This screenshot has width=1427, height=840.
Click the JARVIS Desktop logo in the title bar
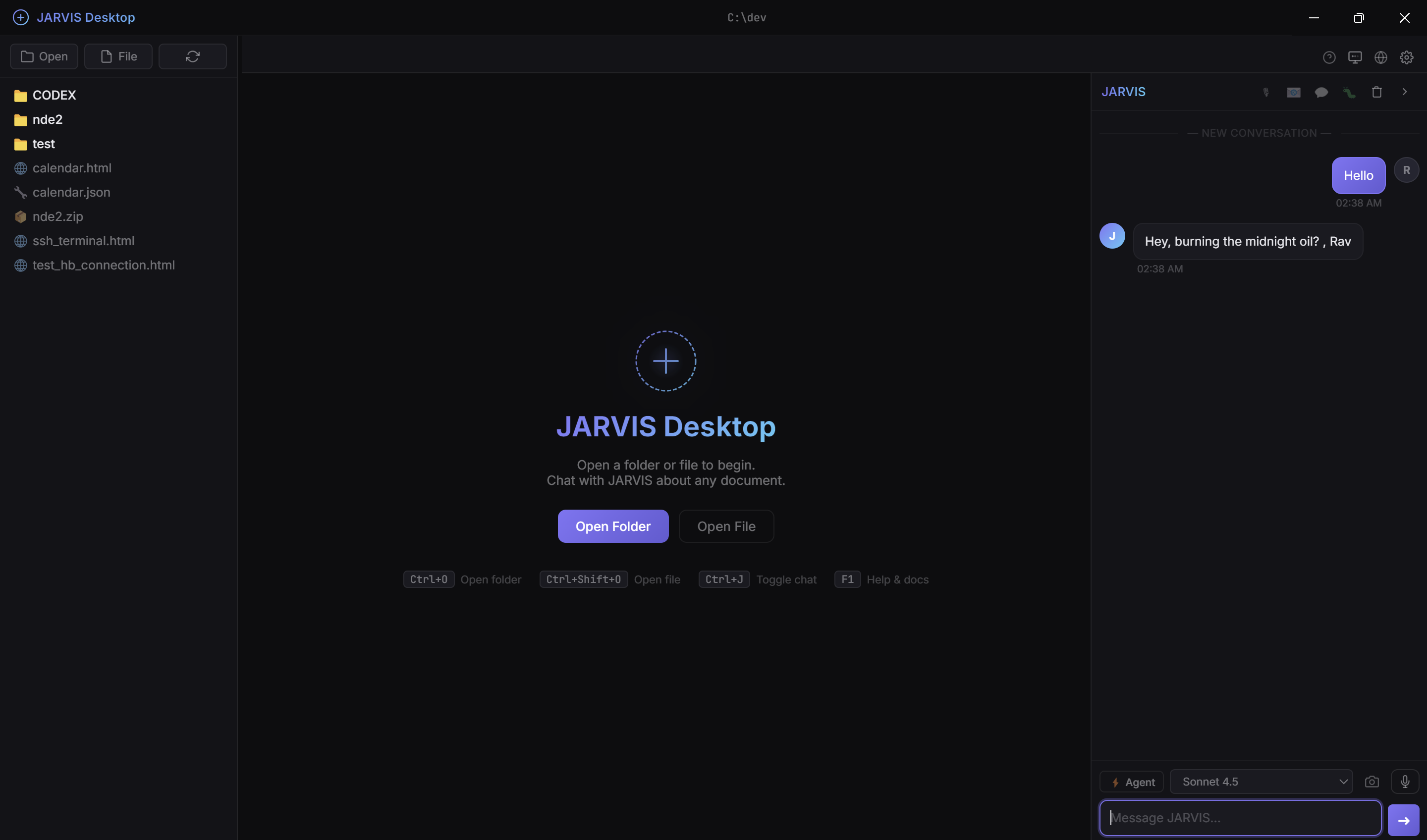click(x=20, y=17)
